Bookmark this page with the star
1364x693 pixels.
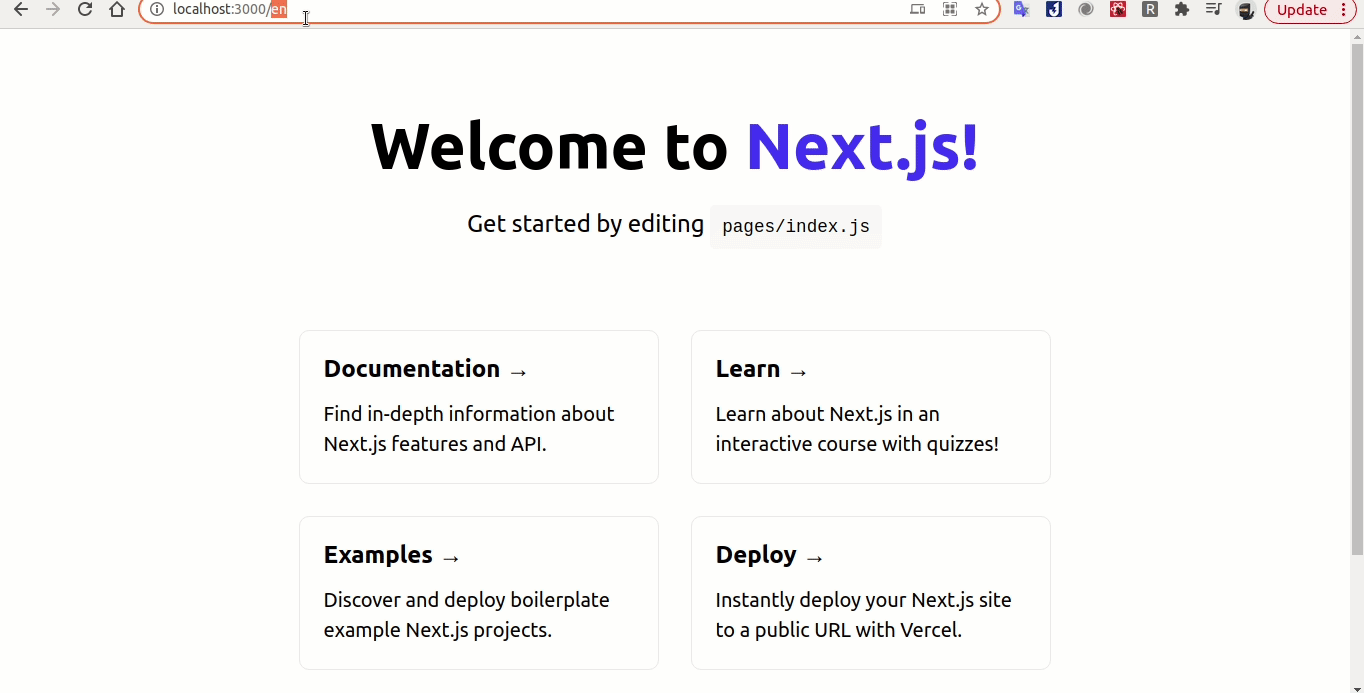[982, 10]
